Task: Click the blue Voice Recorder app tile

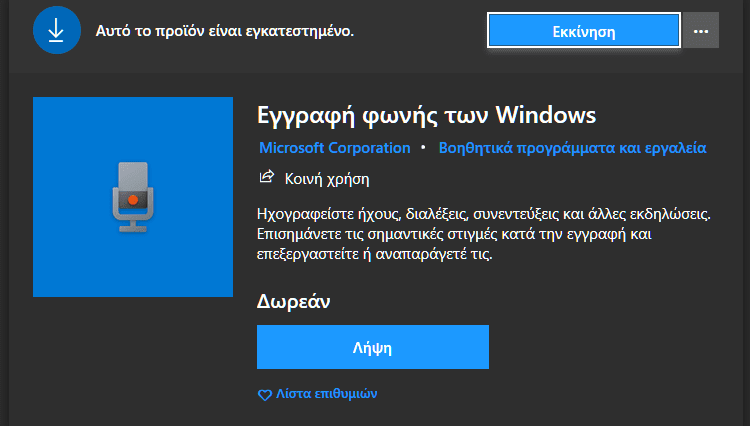Action: coord(133,197)
